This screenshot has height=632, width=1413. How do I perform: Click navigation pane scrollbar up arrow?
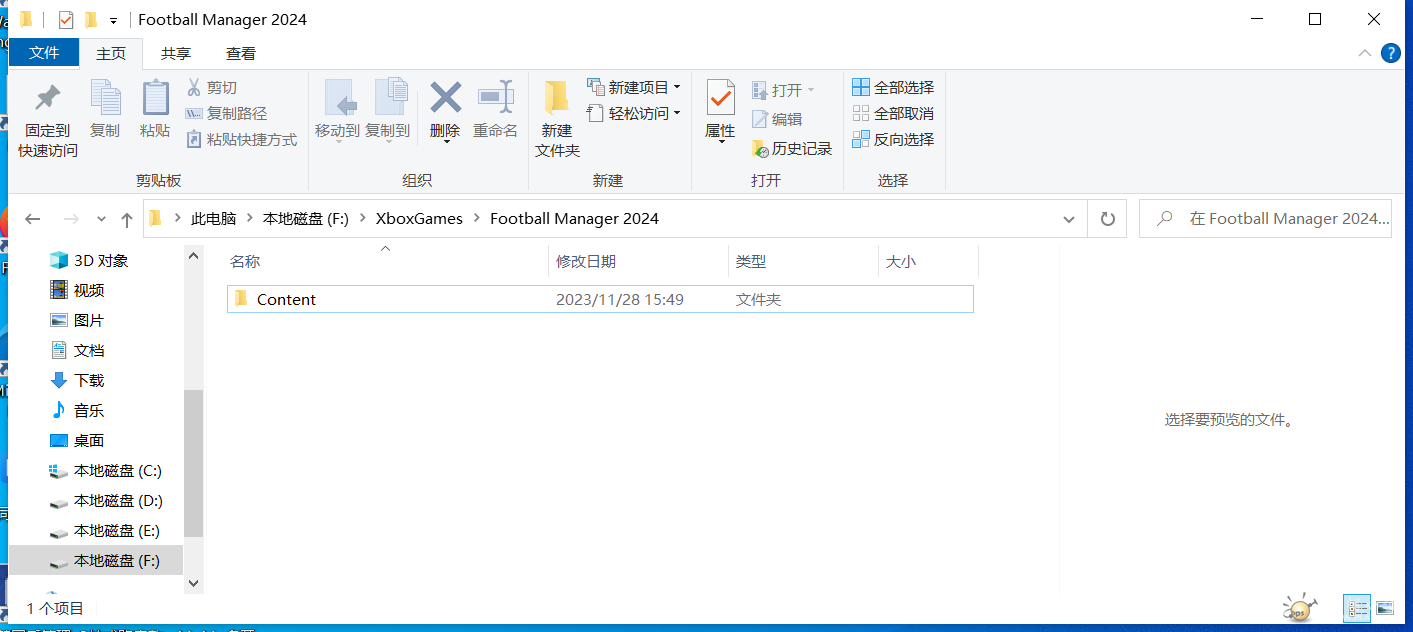pos(193,256)
